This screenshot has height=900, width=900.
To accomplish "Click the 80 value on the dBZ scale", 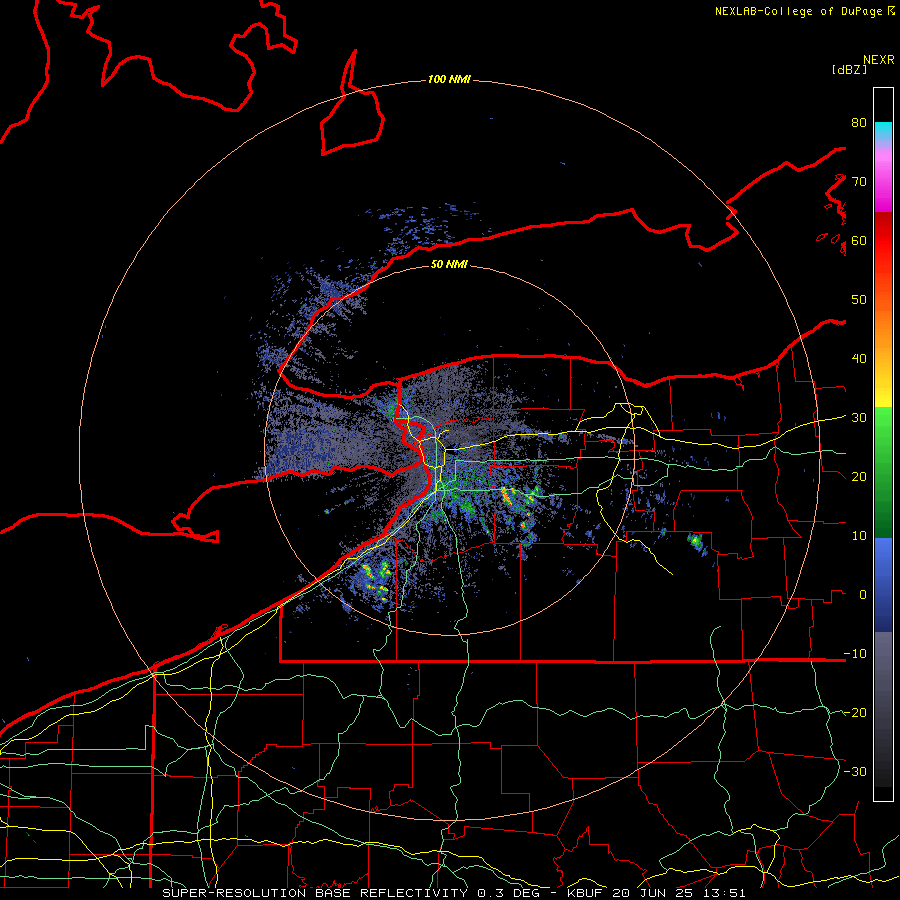I will [859, 122].
